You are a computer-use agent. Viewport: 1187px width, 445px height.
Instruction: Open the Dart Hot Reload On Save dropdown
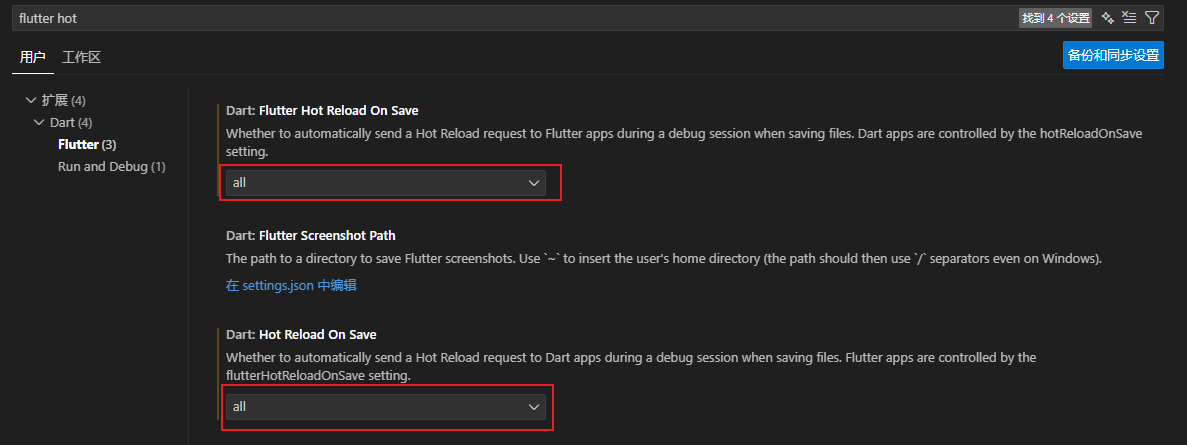click(385, 406)
